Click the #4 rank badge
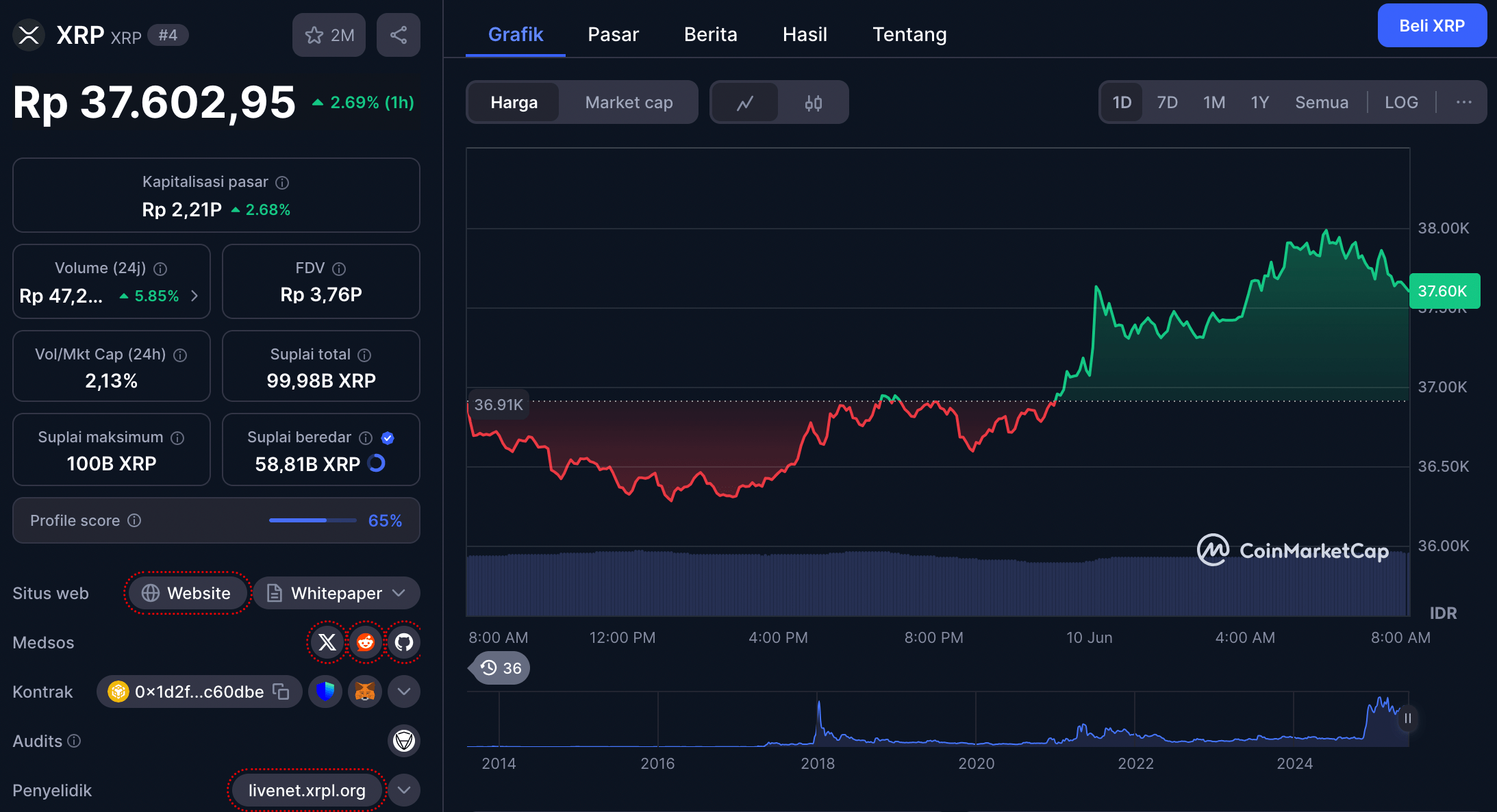Viewport: 1497px width, 812px height. (168, 35)
